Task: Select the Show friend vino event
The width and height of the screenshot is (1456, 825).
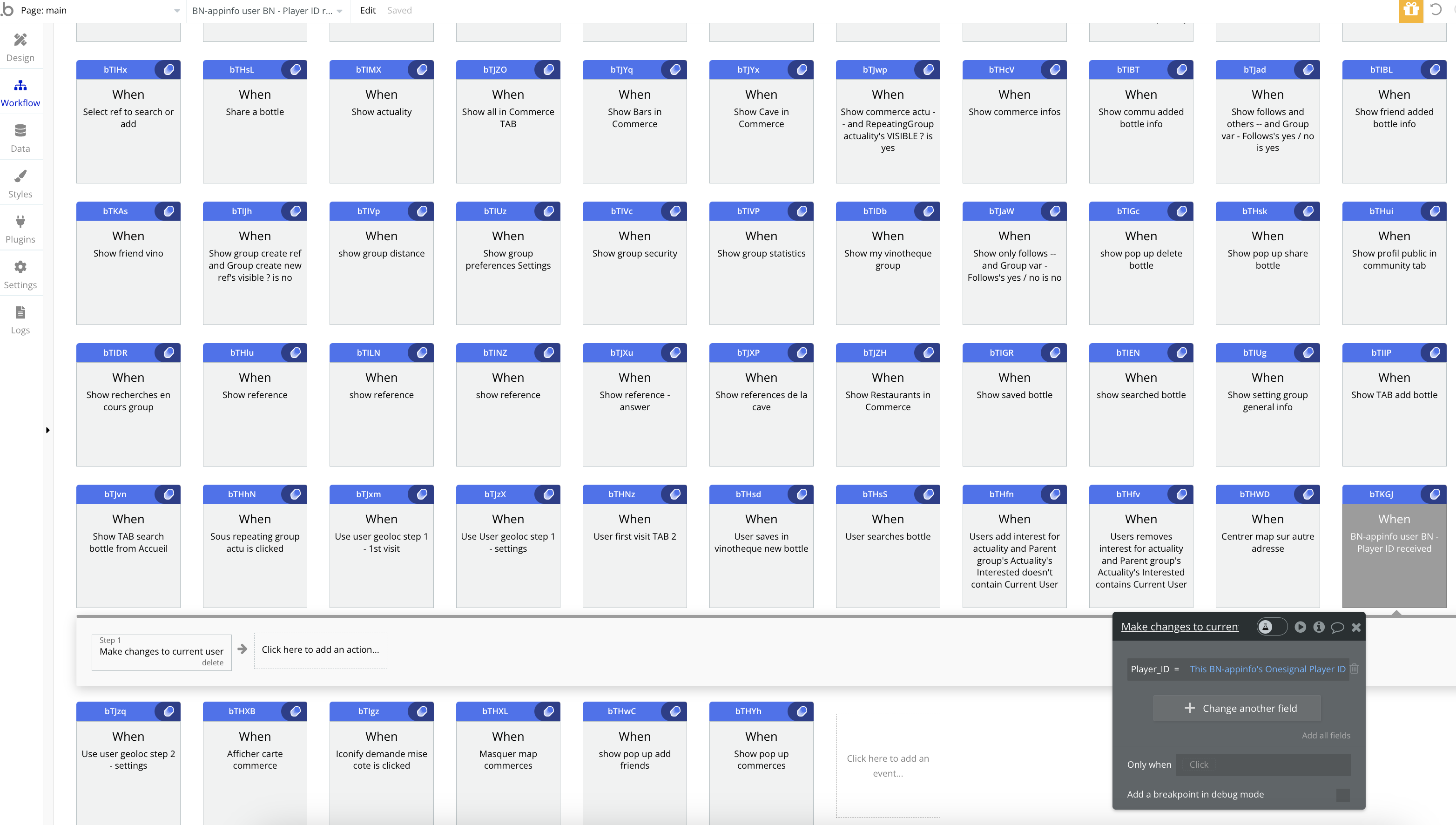Action: tap(128, 264)
